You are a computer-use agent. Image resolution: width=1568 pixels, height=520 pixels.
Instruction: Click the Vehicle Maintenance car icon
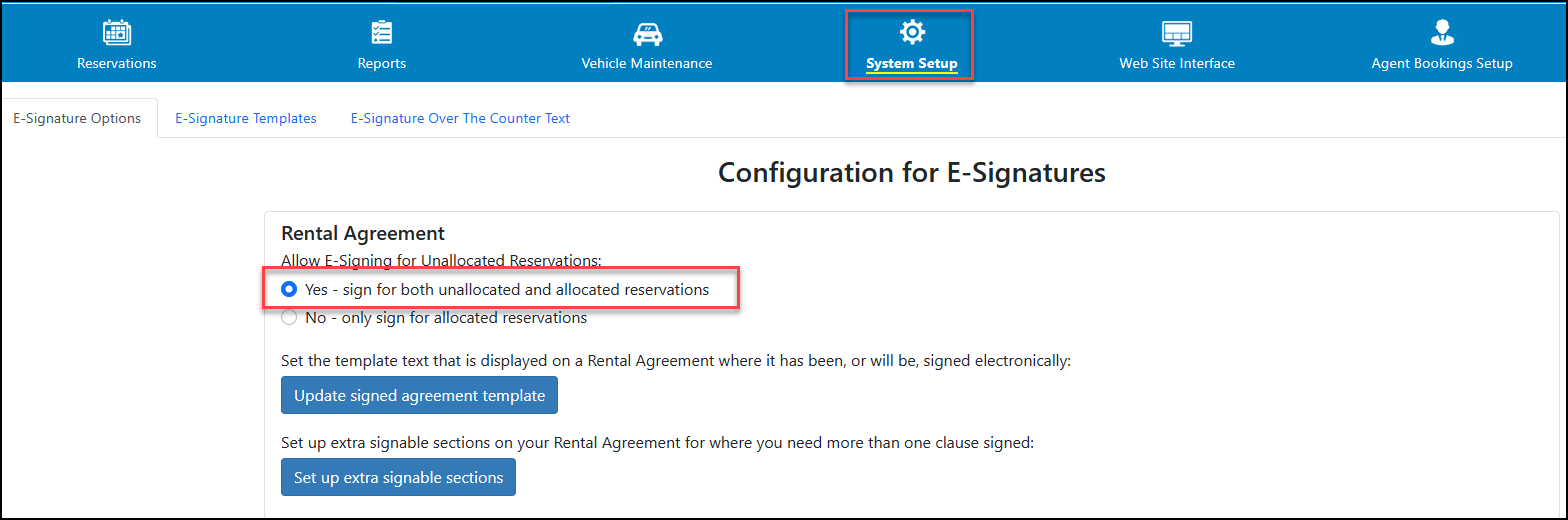point(647,33)
